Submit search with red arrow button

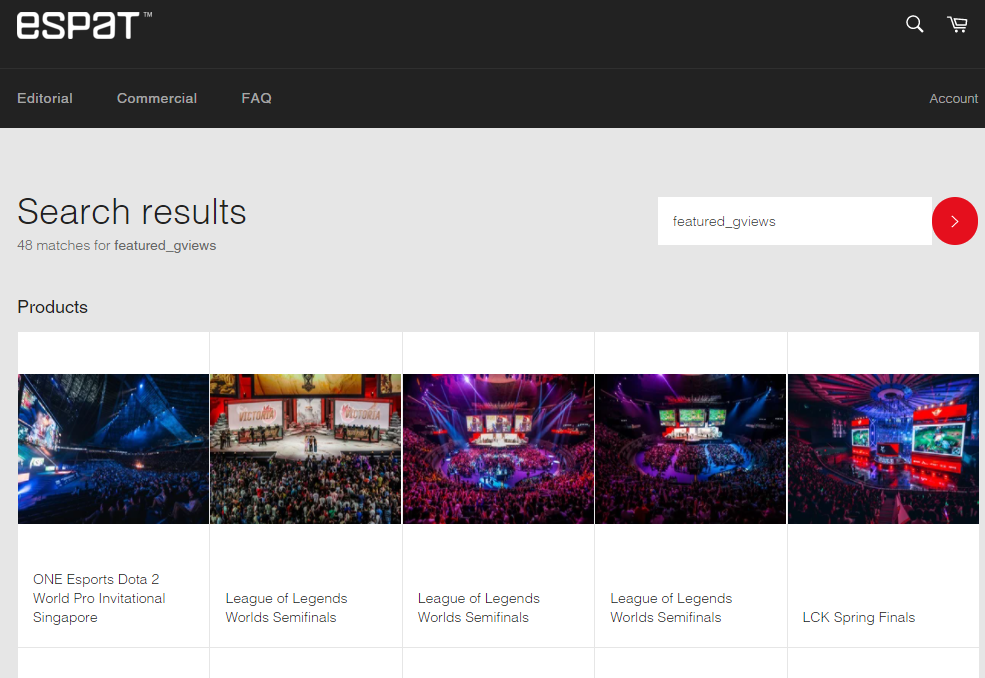coord(954,221)
